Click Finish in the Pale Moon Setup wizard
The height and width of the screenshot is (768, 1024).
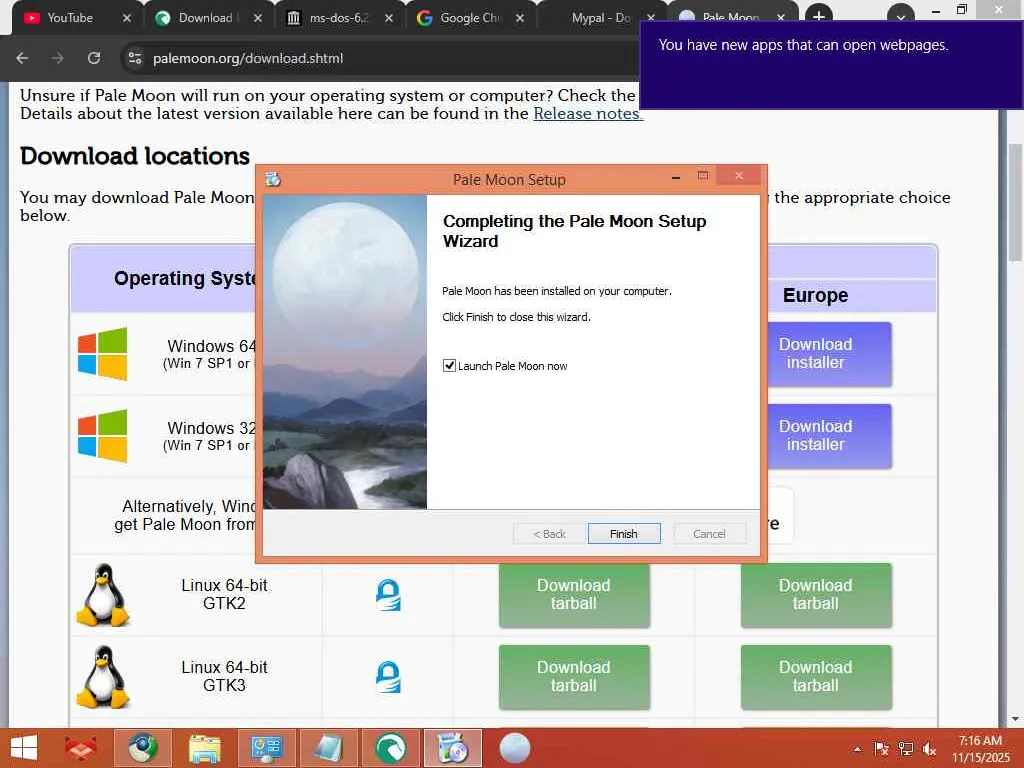624,534
